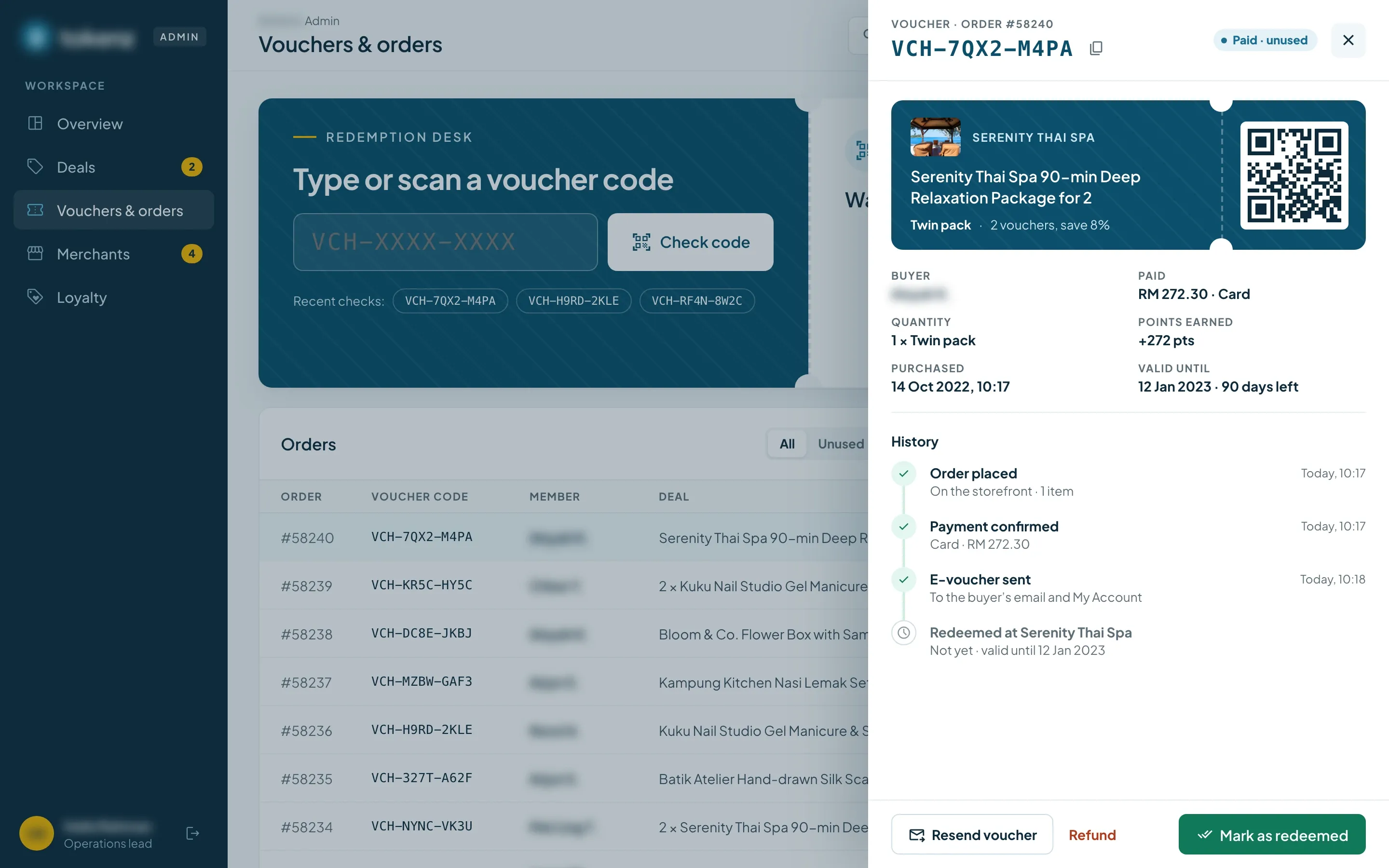The height and width of the screenshot is (868, 1389).
Task: Click the Merchants badge showing 4
Action: (191, 254)
